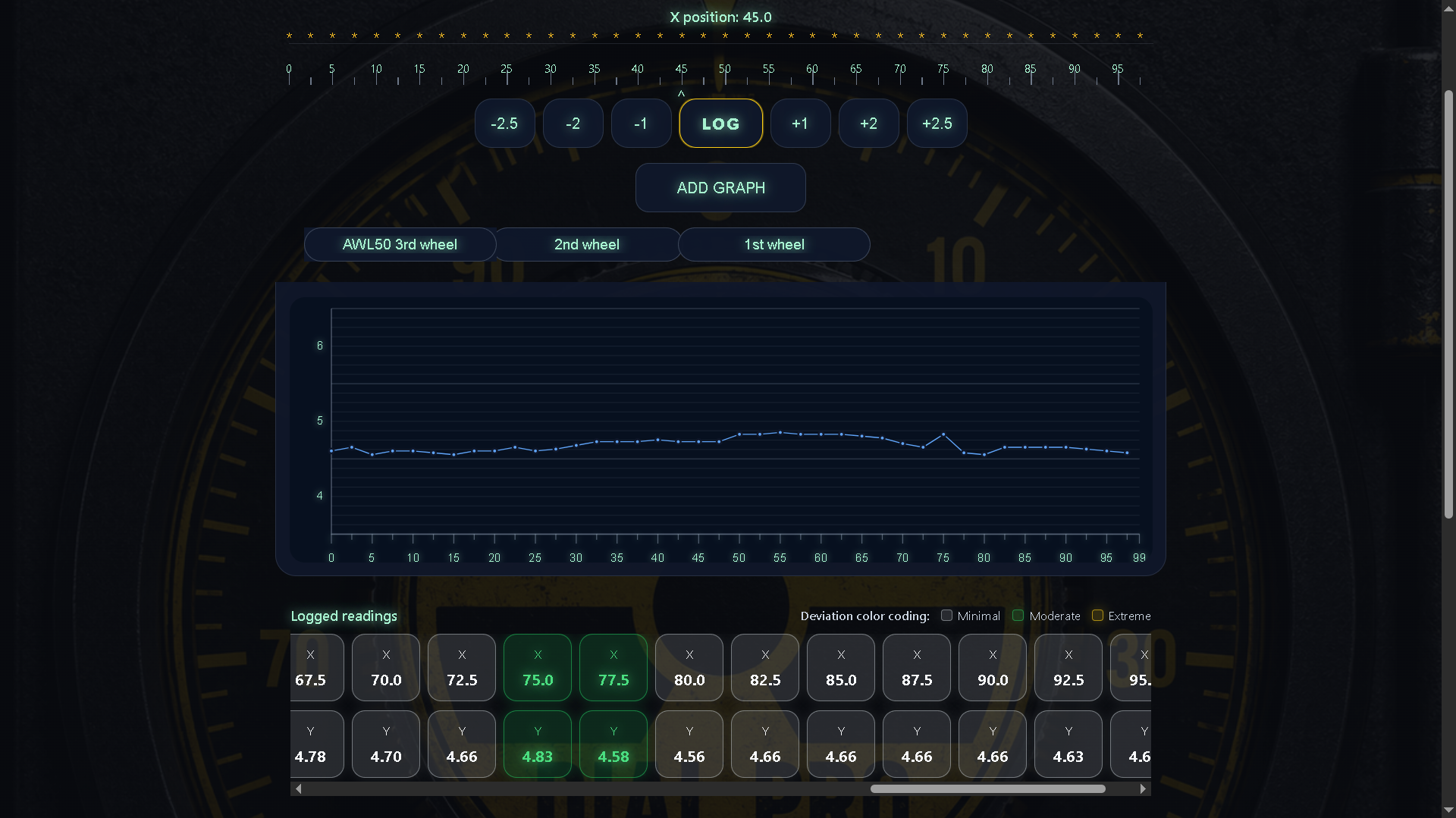Click the Y 4.70 reading card

click(x=386, y=744)
